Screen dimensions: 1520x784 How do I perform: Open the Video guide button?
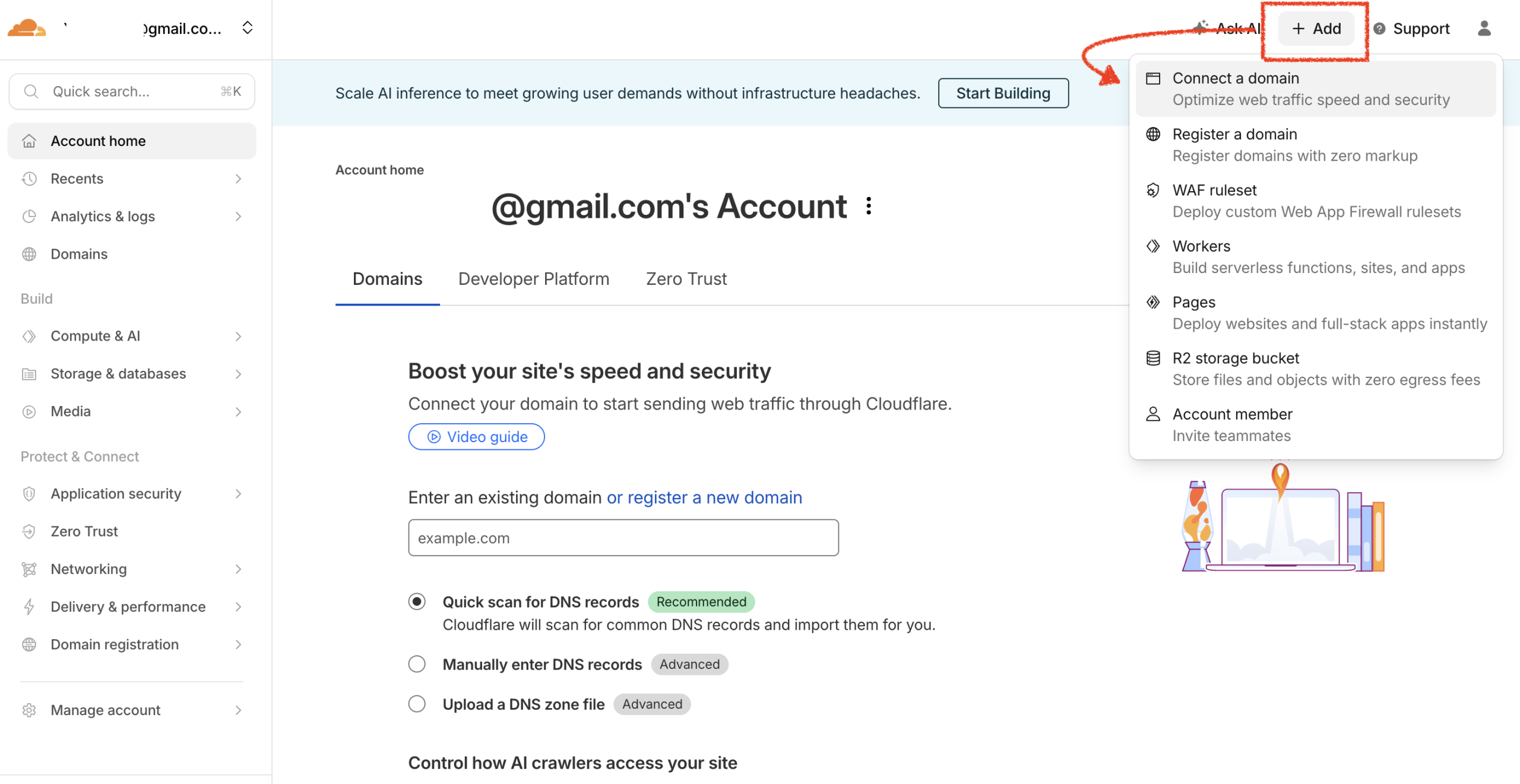(x=476, y=437)
